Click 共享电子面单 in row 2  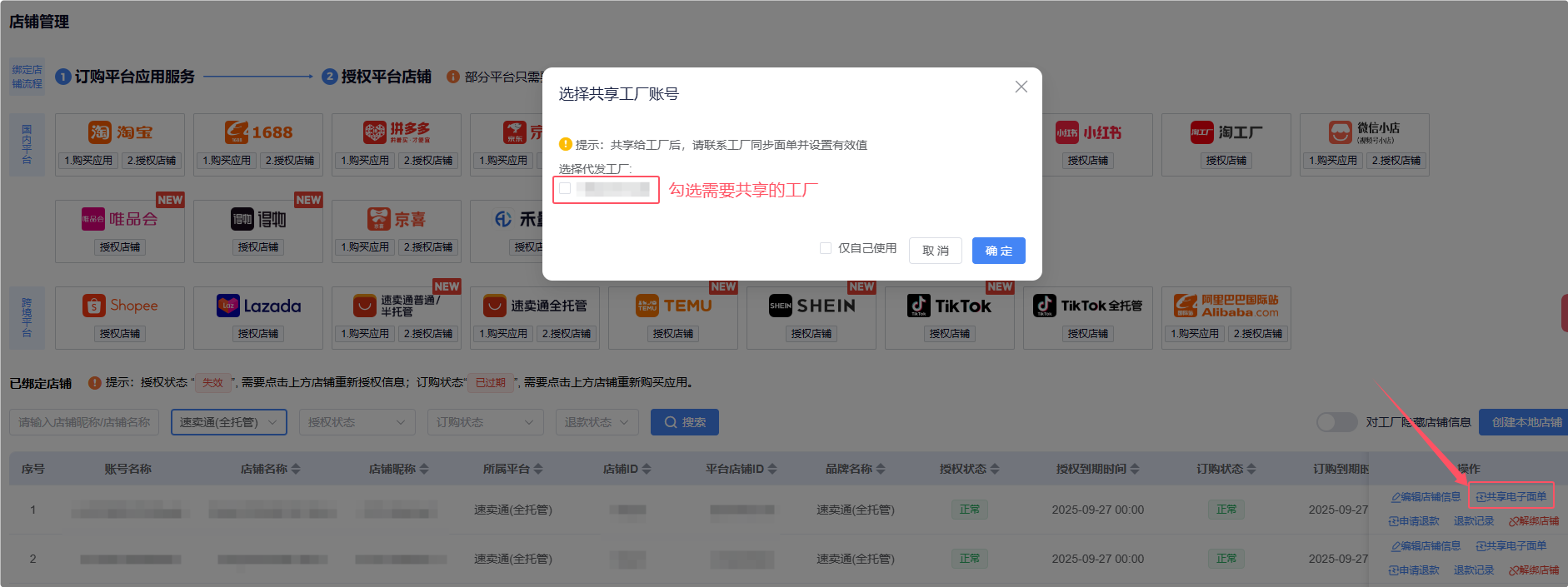coord(1511,546)
